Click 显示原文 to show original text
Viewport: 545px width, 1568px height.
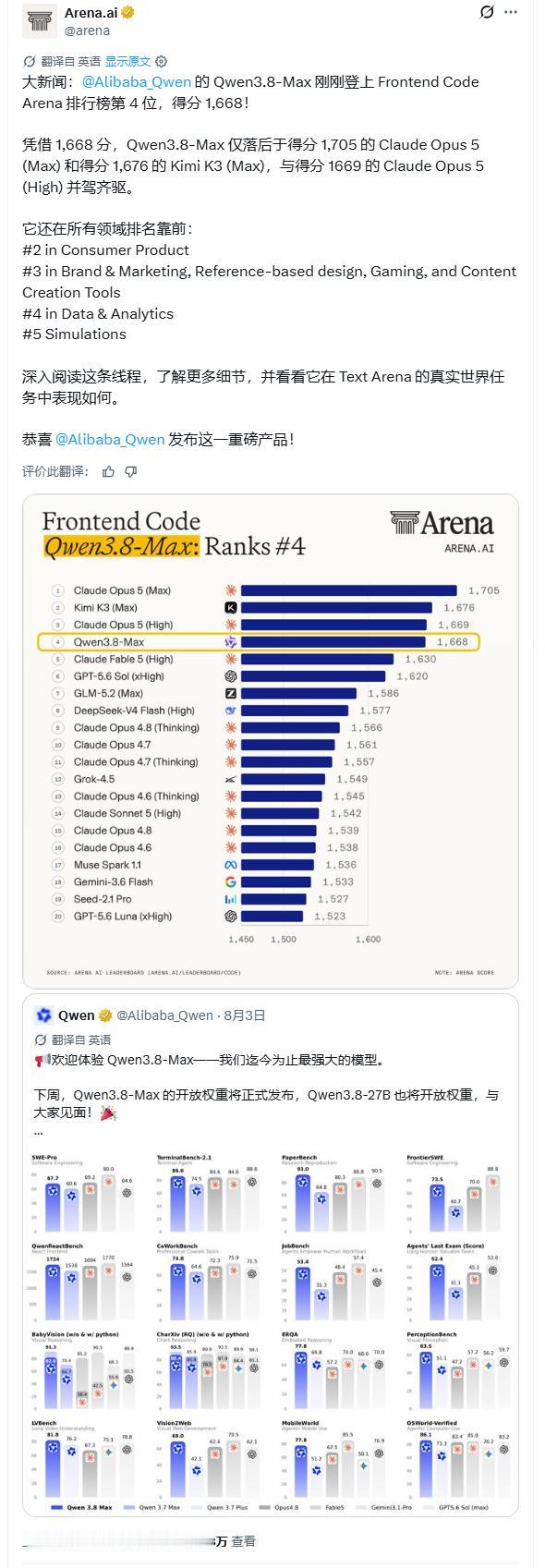(127, 61)
